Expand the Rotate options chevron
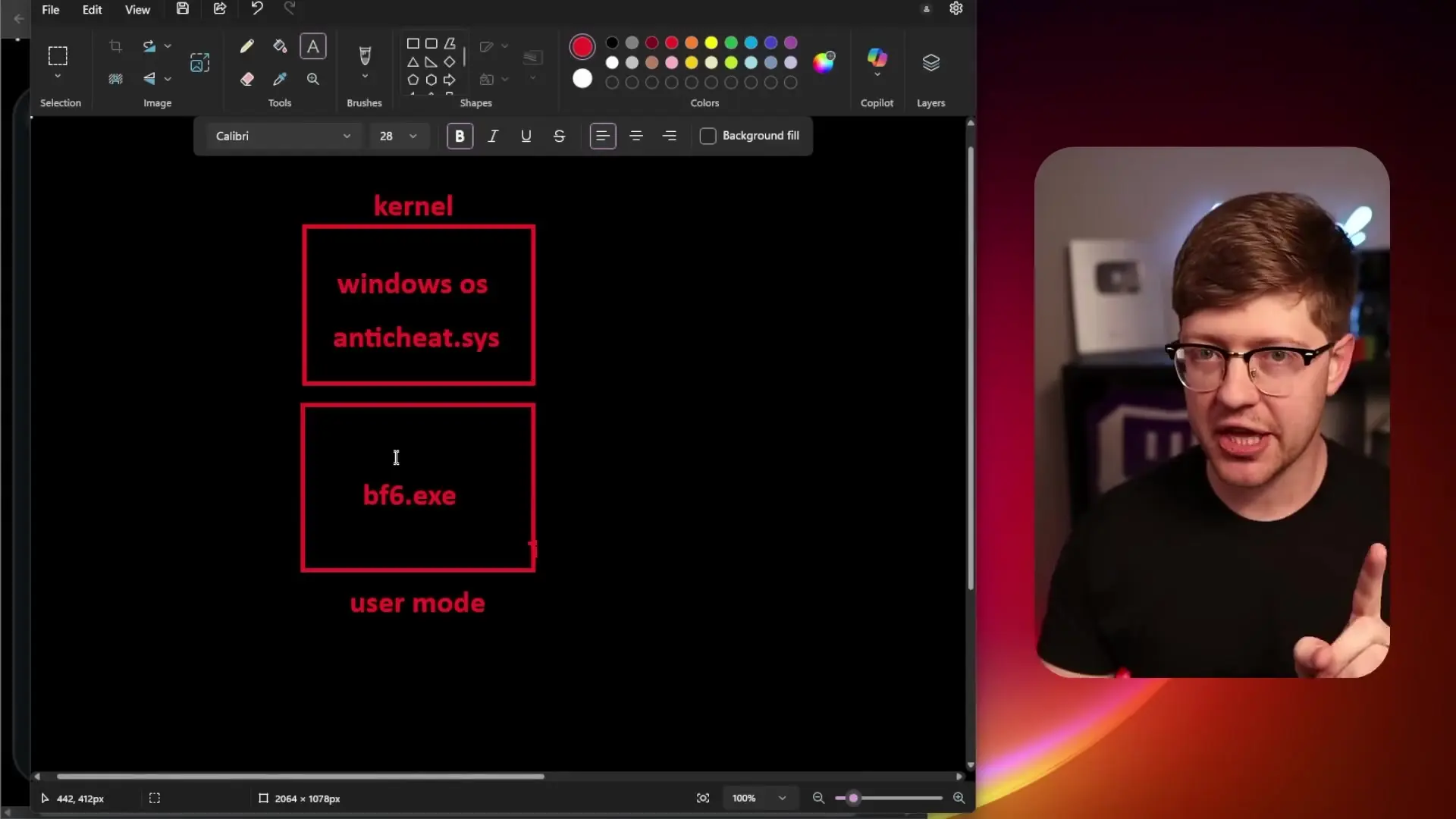 coord(168,46)
